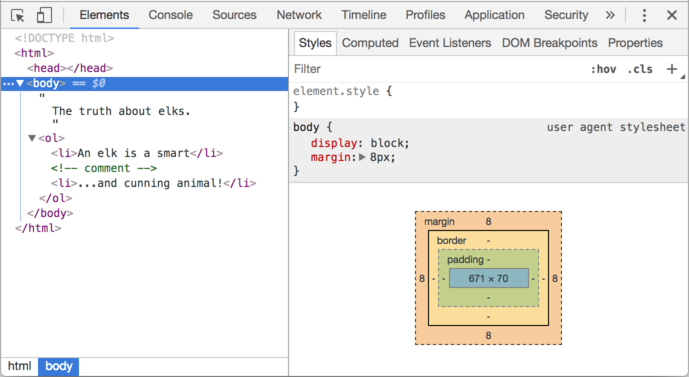The height and width of the screenshot is (377, 689).
Task: Click the 671 × 70 content box
Action: [x=489, y=279]
